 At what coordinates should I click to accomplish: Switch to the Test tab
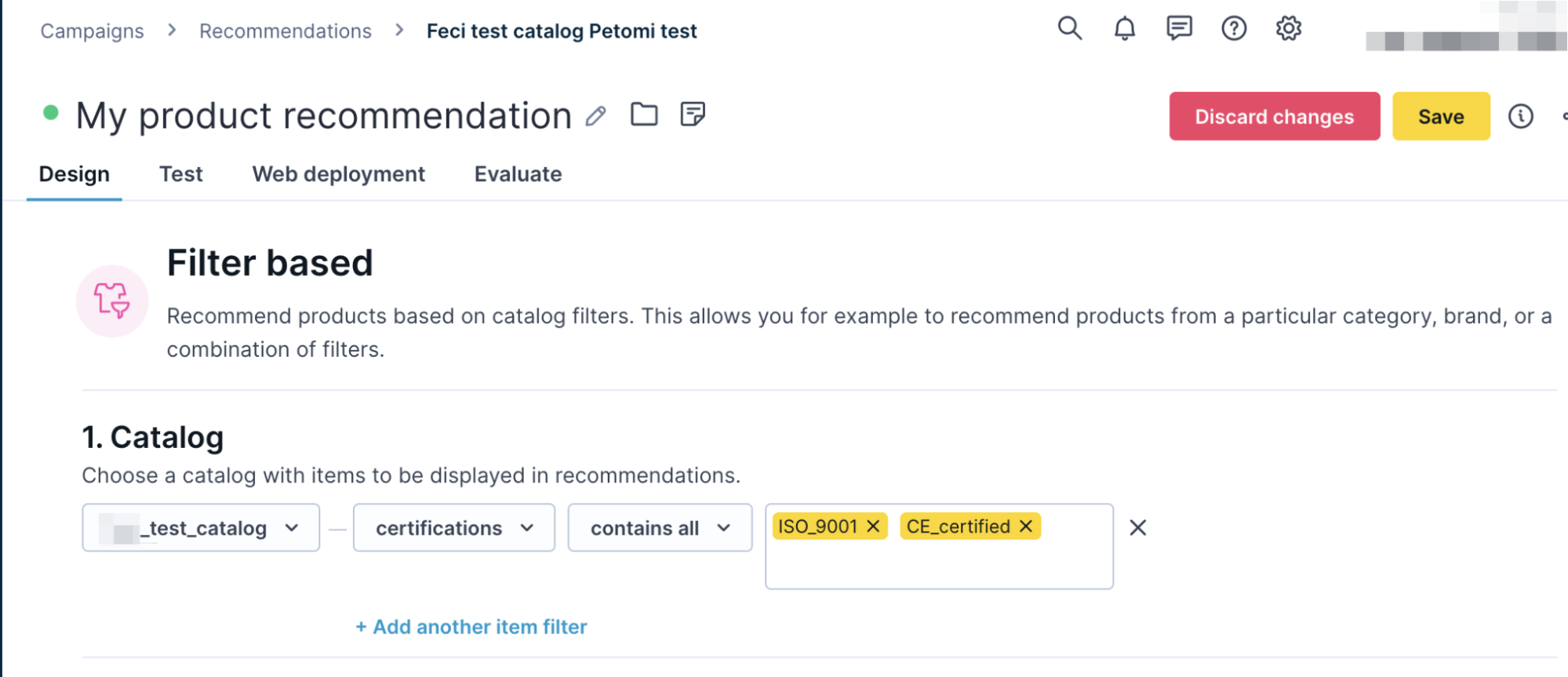tap(181, 174)
